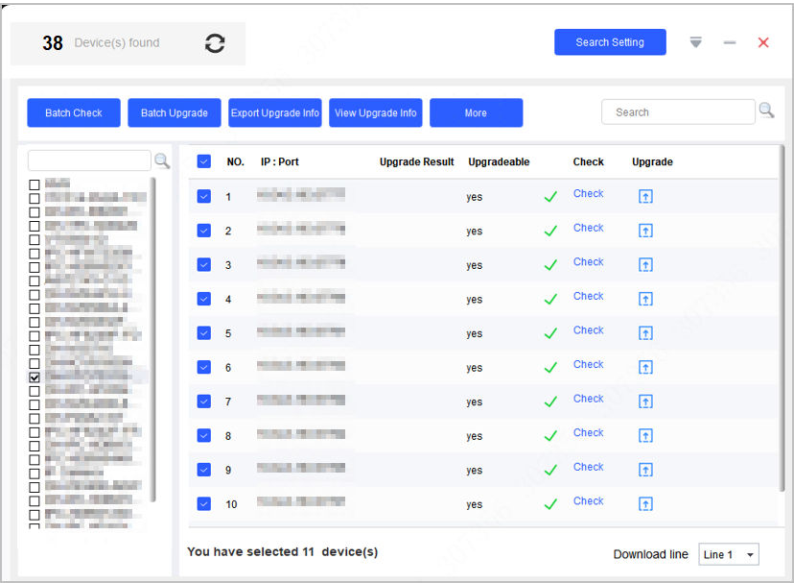Open Search Setting

[610, 42]
